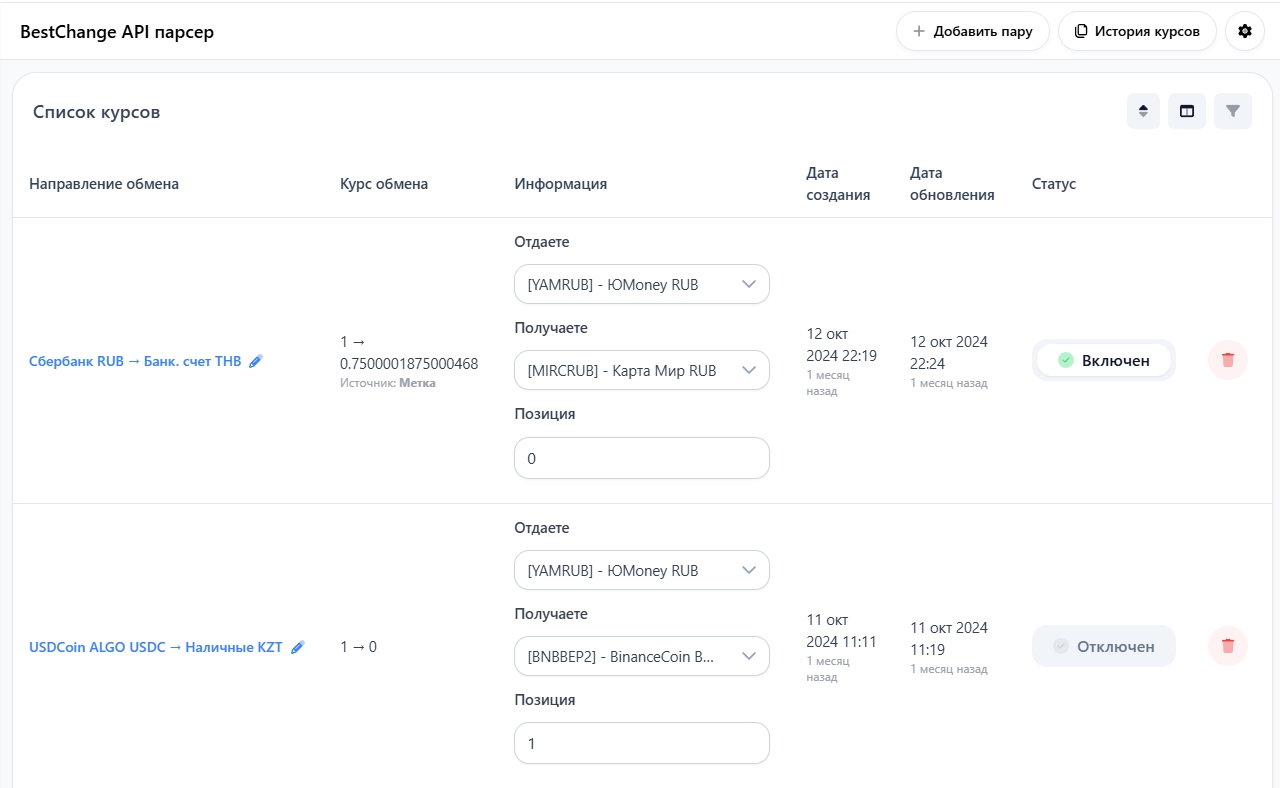
Task: Open the BNBBEP2 BinanceCoin dropdown
Action: [x=641, y=656]
